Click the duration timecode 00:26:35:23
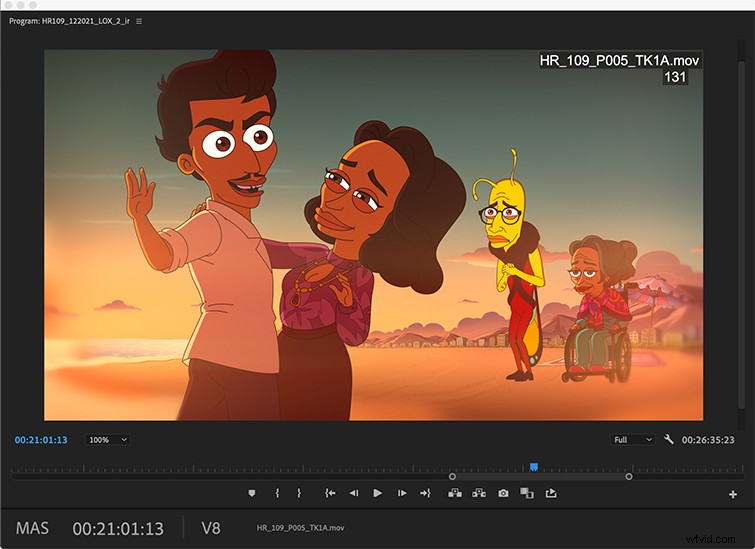The width and height of the screenshot is (755, 549). 708,440
